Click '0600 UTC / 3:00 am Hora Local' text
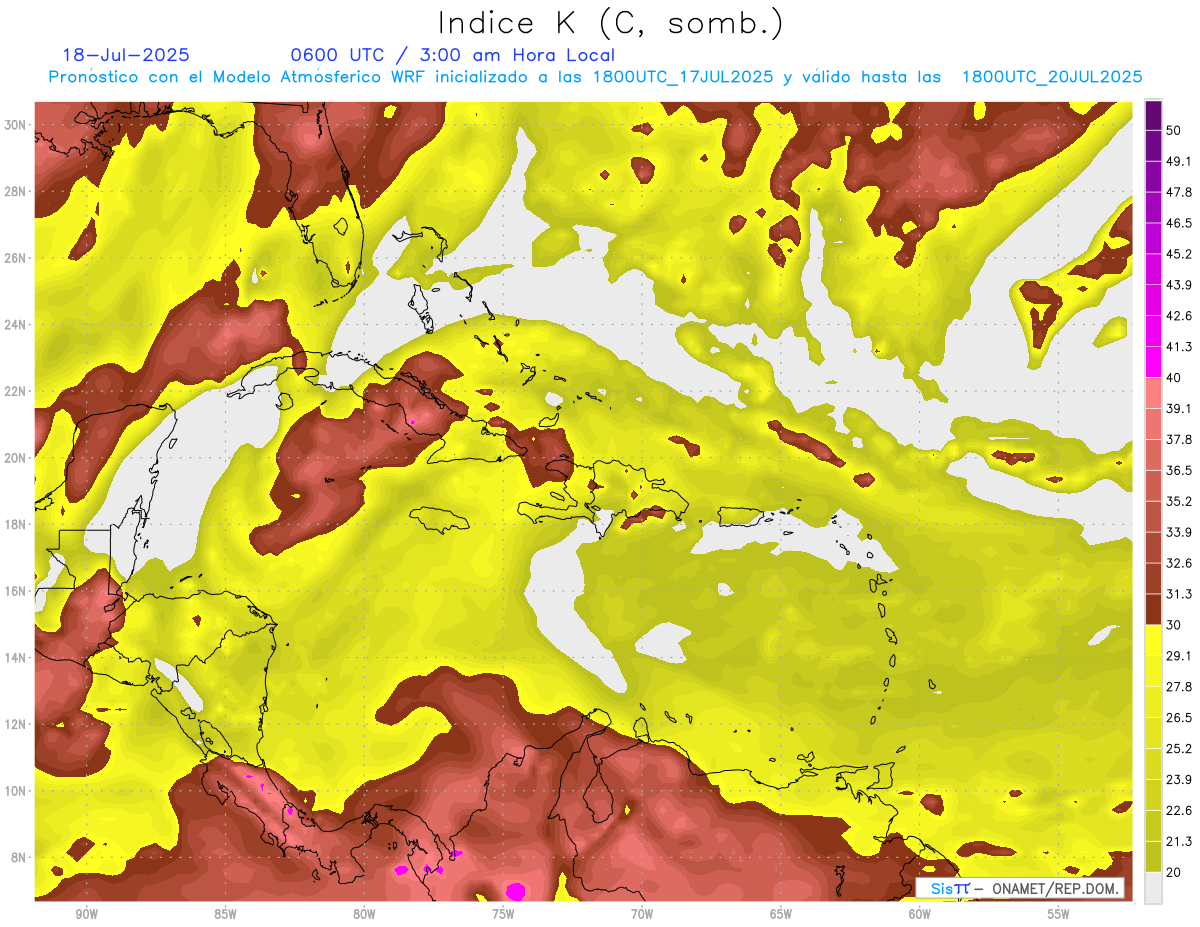 click(x=453, y=55)
